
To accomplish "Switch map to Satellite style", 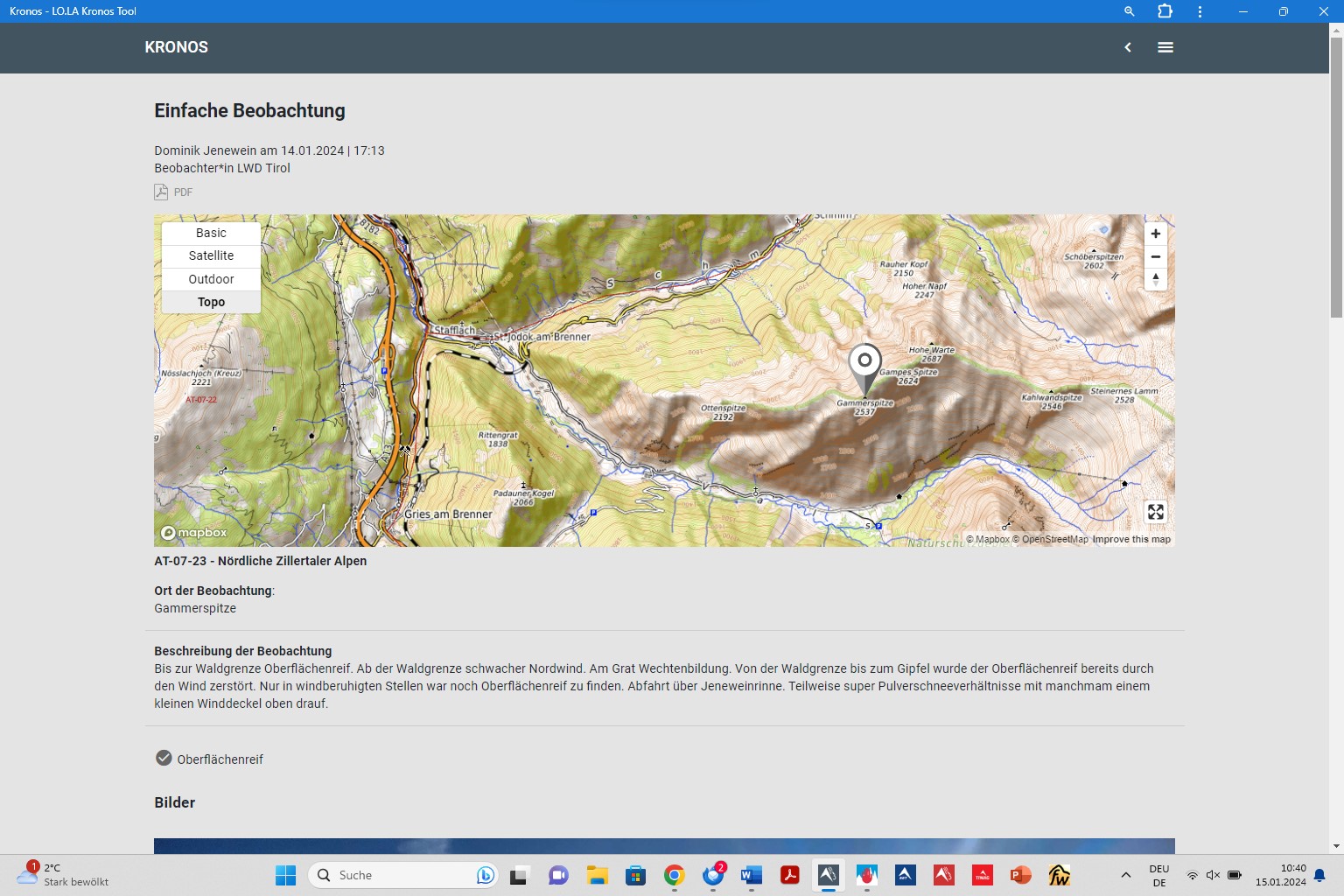I will pos(211,255).
